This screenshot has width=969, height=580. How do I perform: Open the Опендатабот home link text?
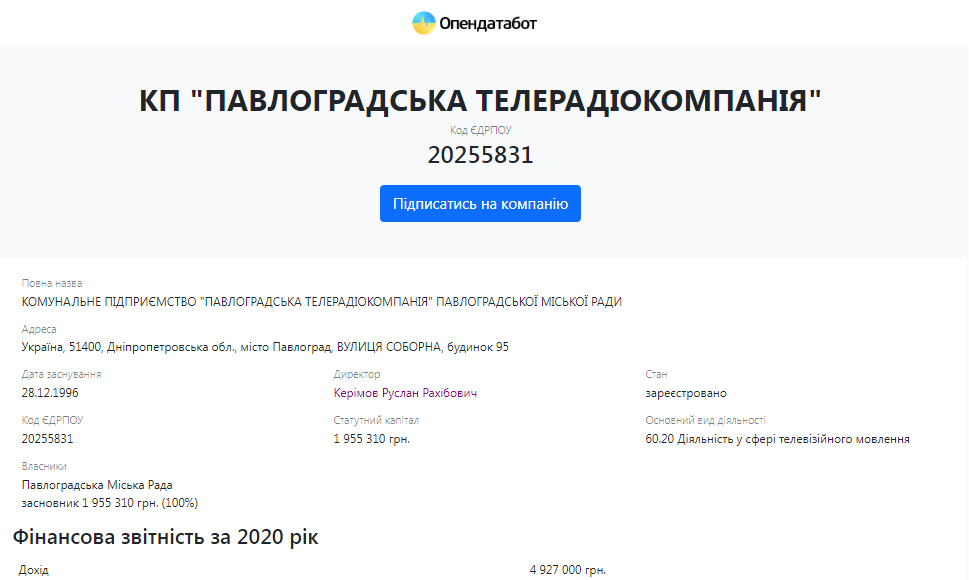pos(488,23)
